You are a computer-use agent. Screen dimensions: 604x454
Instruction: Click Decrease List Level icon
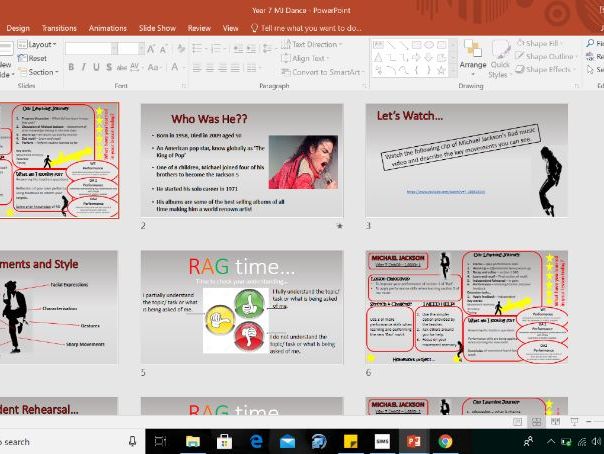click(238, 49)
